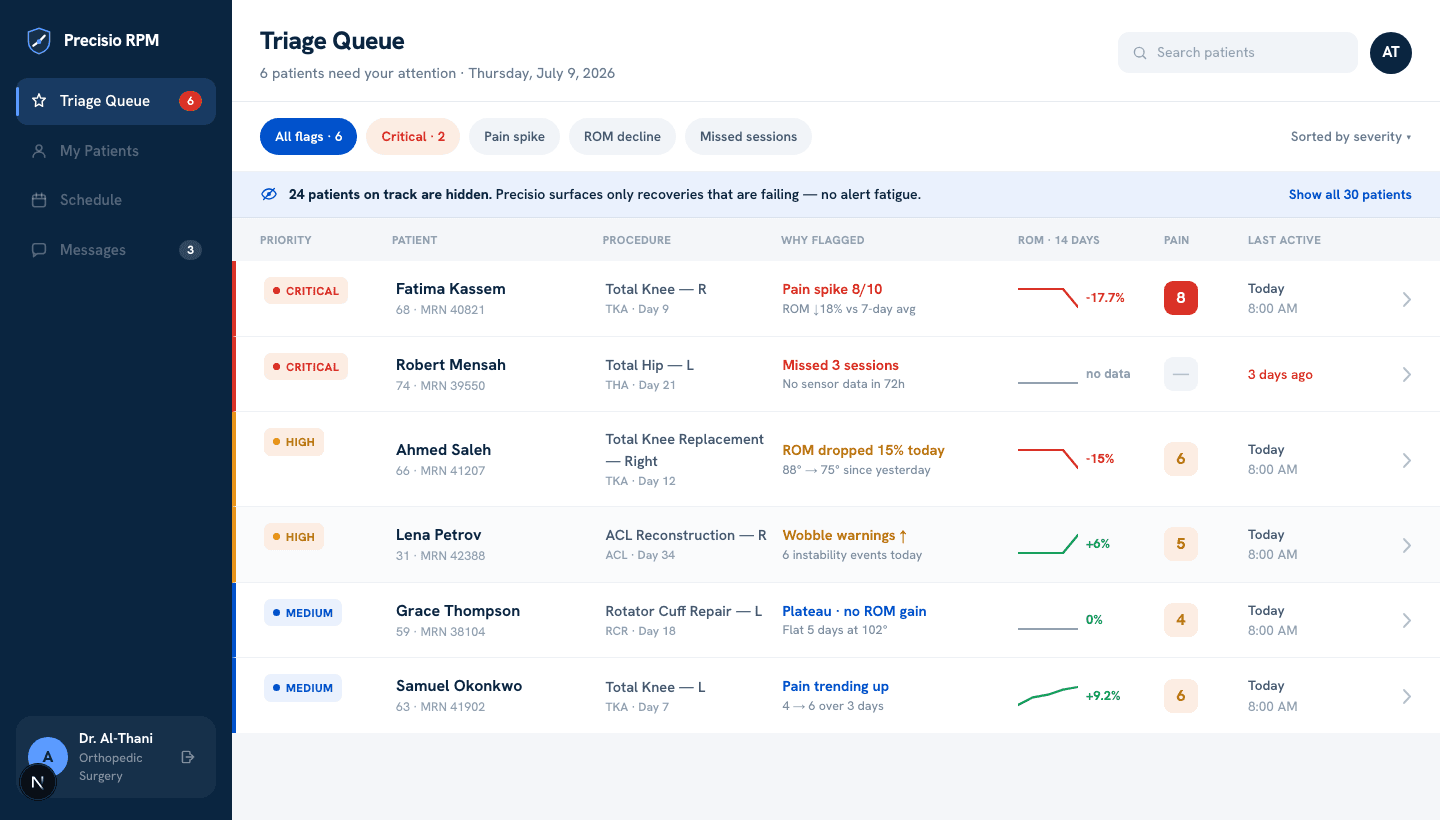Click the Precisio RPM shield logo

tap(39, 41)
